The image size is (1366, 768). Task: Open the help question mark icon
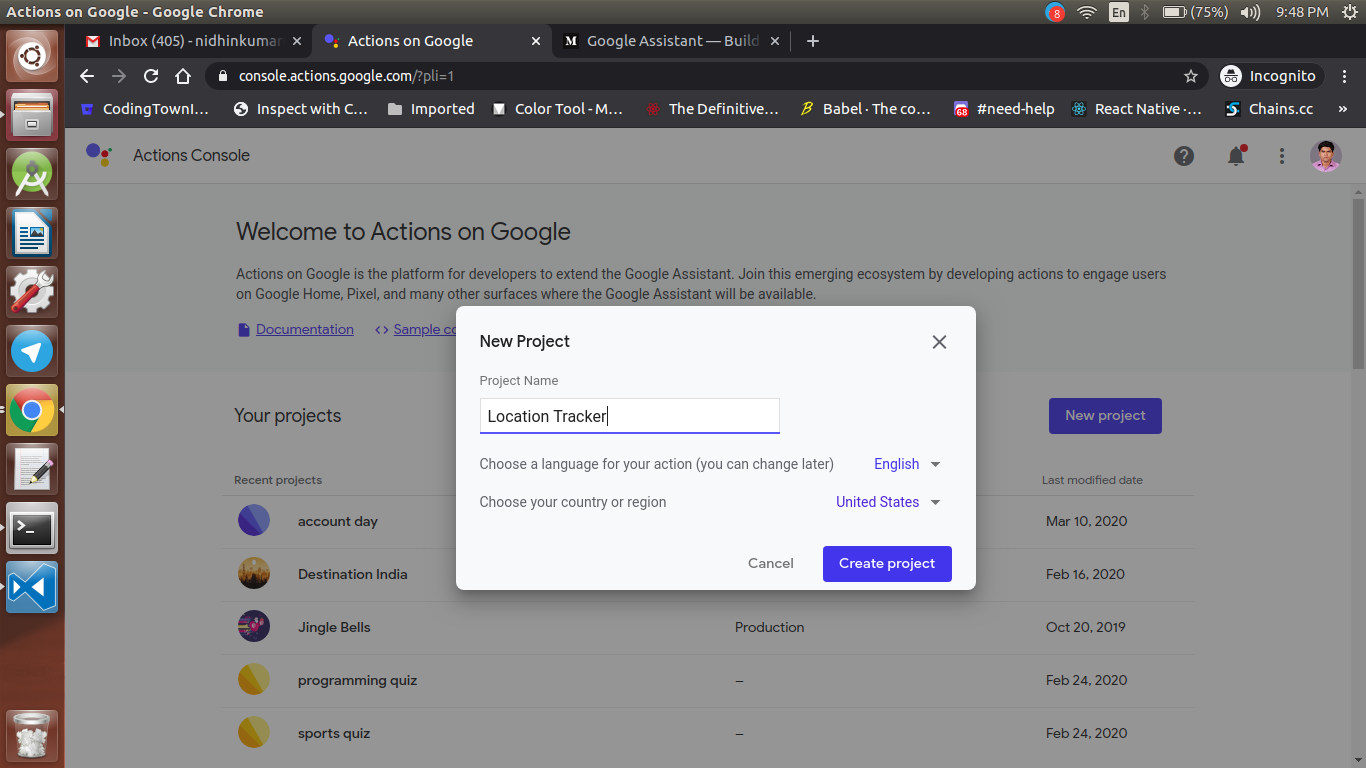pyautogui.click(x=1184, y=156)
